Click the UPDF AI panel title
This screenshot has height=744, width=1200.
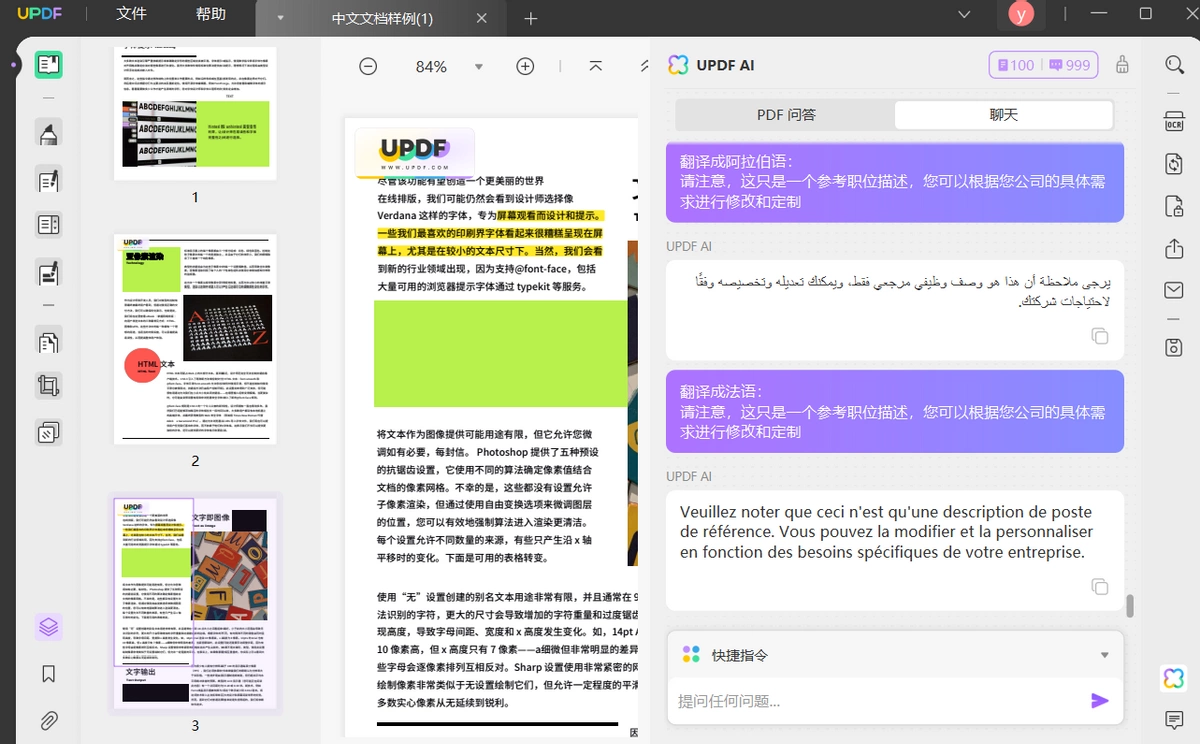coord(725,65)
